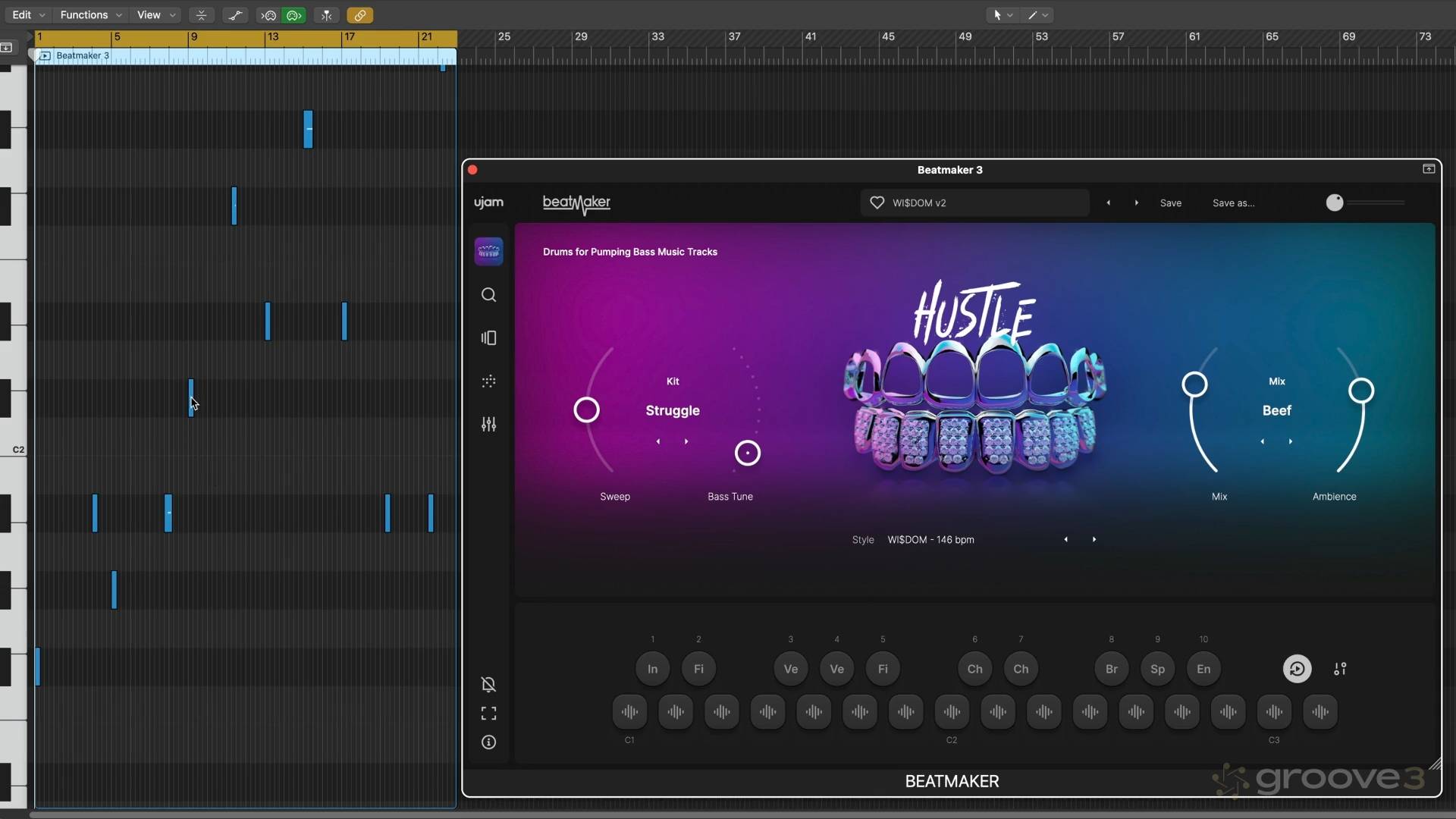This screenshot has height=819, width=1456.
Task: Trigger the Sp pattern pad
Action: 1157,669
